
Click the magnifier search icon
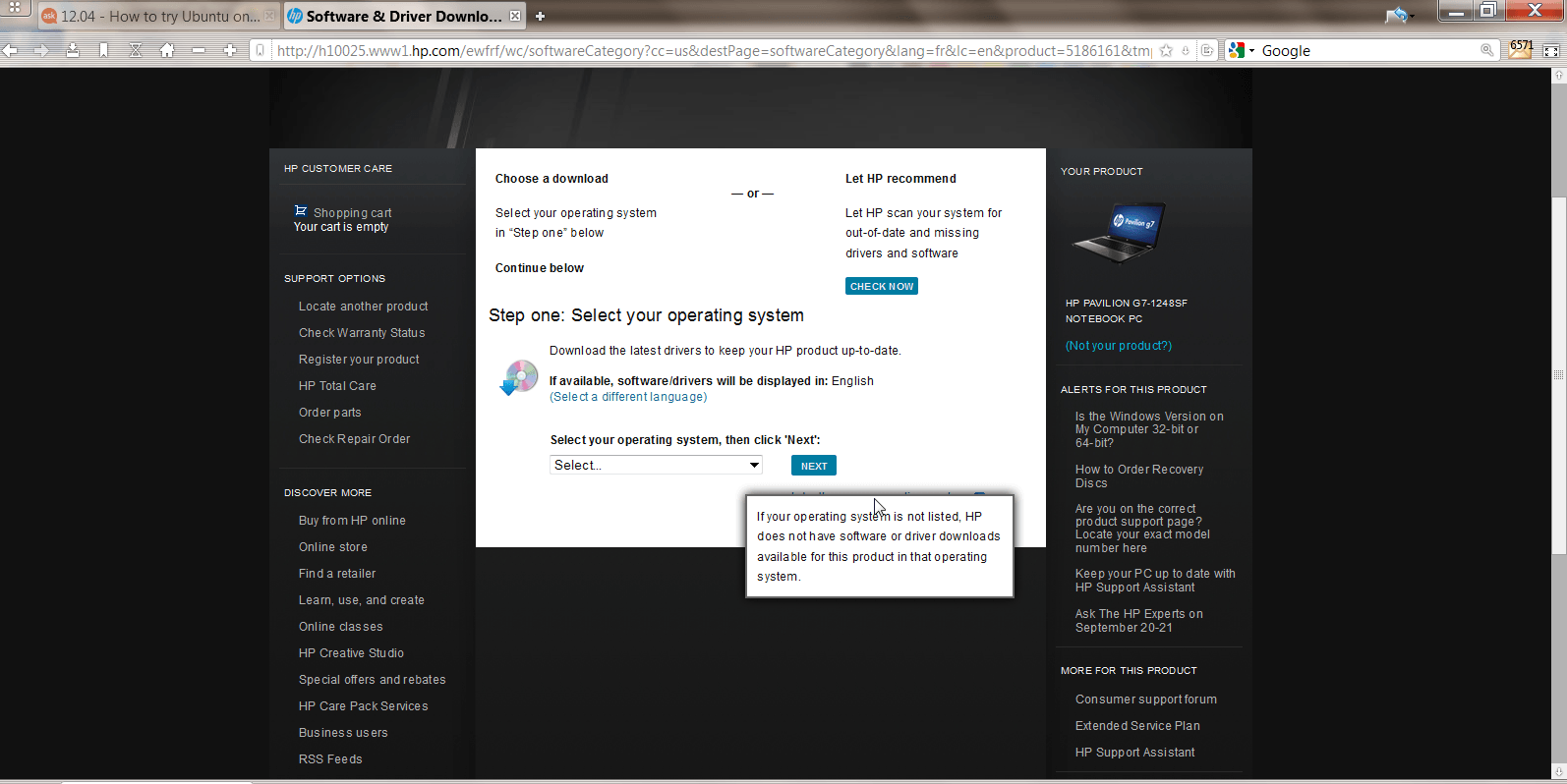pyautogui.click(x=1487, y=50)
